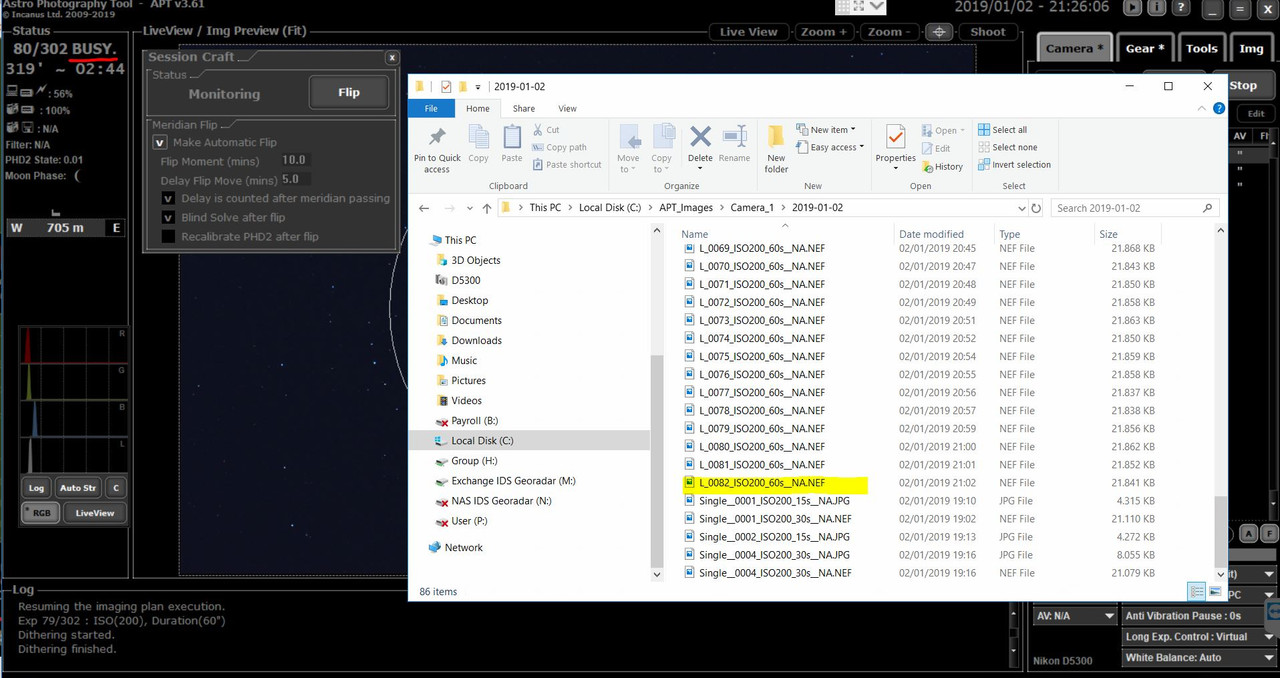Toggle the LiveView button under histogram
Screen dimensions: 1280x678
(x=95, y=513)
